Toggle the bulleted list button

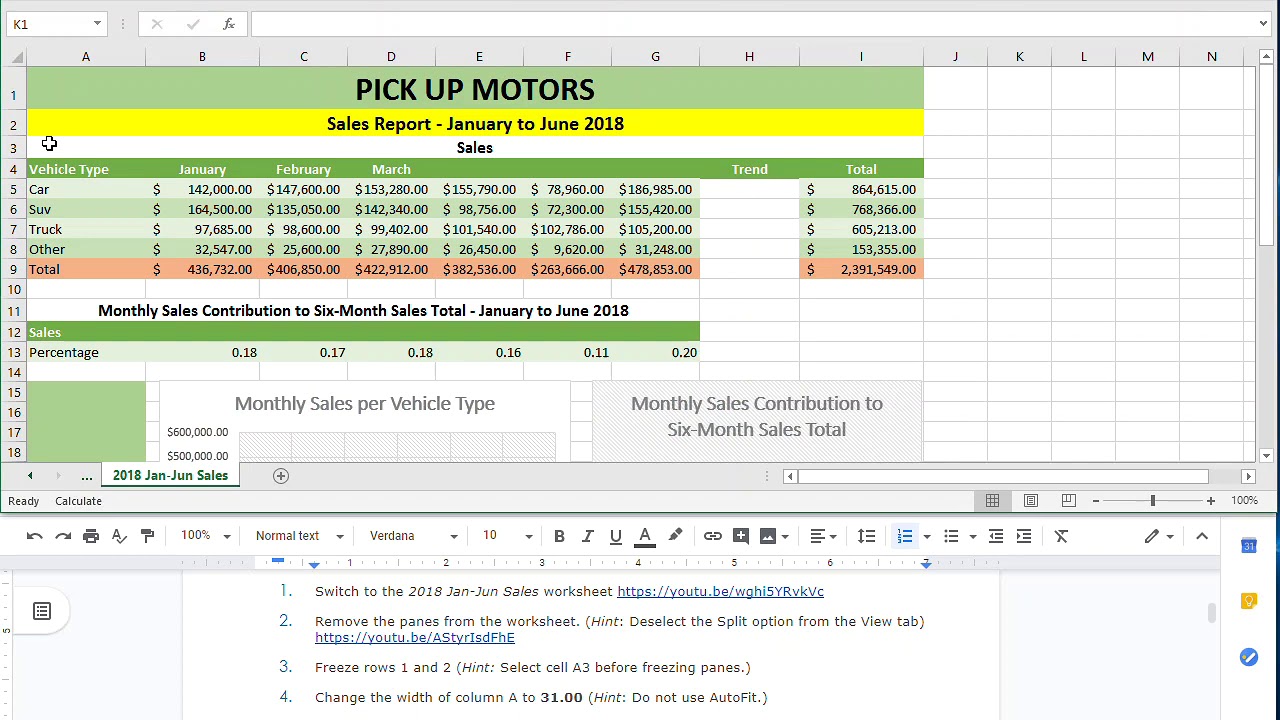951,536
